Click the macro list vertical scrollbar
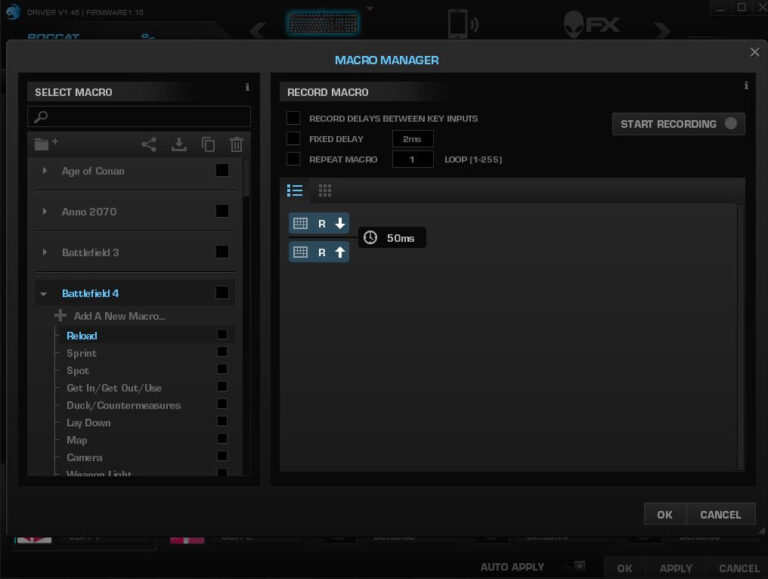The height and width of the screenshot is (579, 768). (x=246, y=177)
